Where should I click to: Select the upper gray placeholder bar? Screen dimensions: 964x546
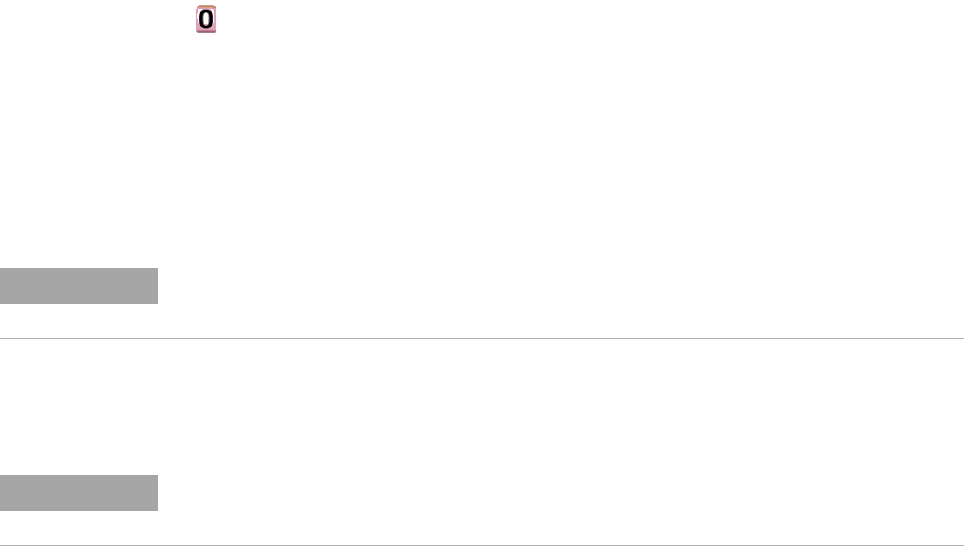[79, 286]
